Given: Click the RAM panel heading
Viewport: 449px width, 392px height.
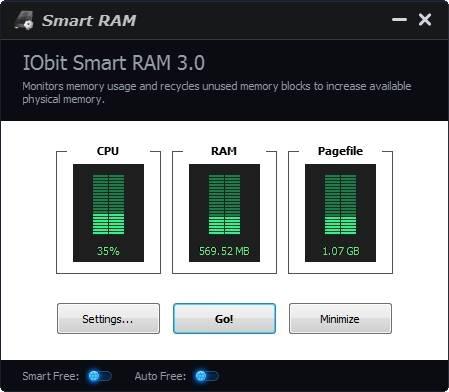Looking at the screenshot, I should [x=224, y=151].
